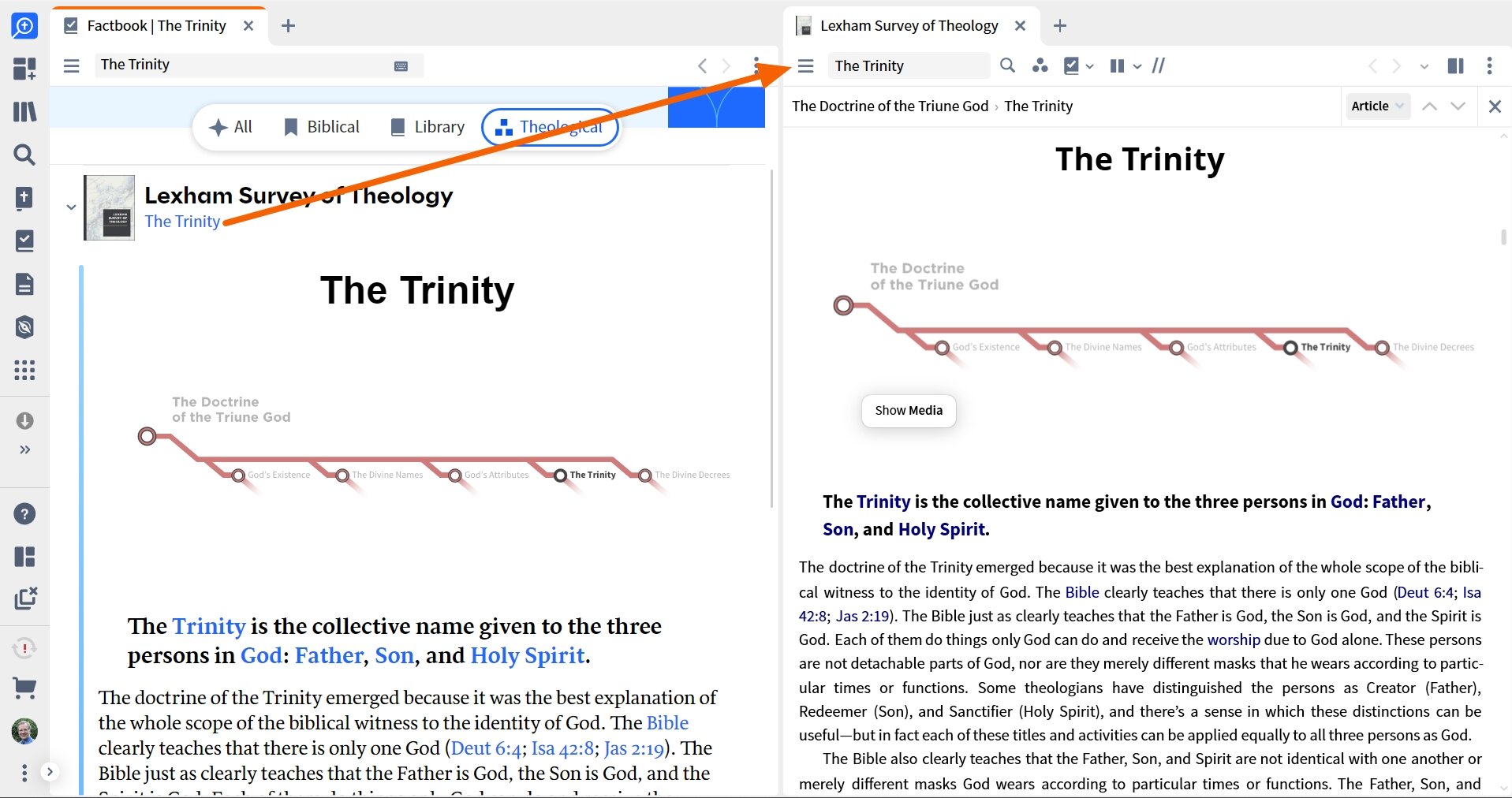Open The Trinity link under Lexham Survey heading
The image size is (1512, 798).
click(182, 222)
